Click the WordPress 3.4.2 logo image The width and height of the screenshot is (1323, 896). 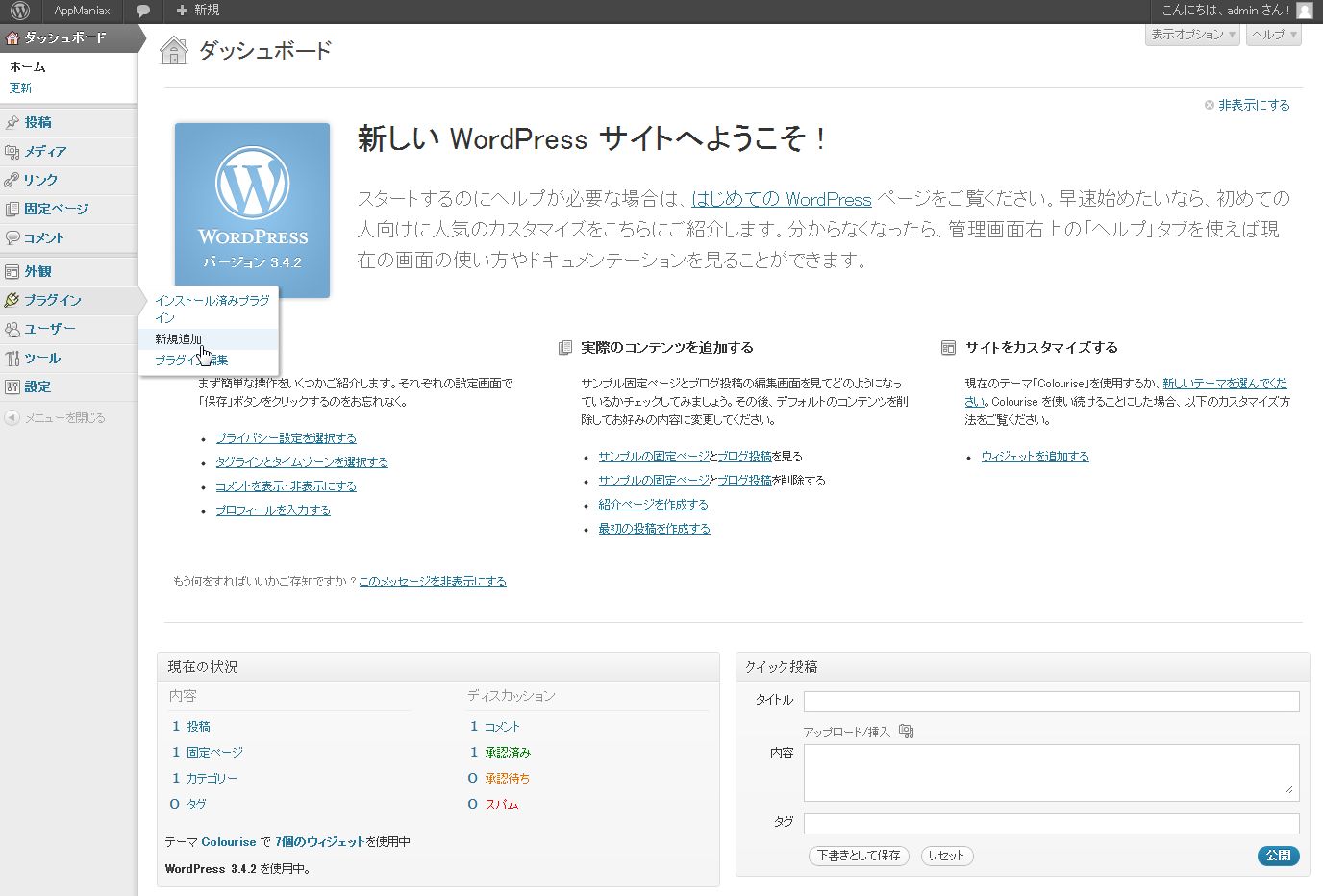(x=252, y=211)
